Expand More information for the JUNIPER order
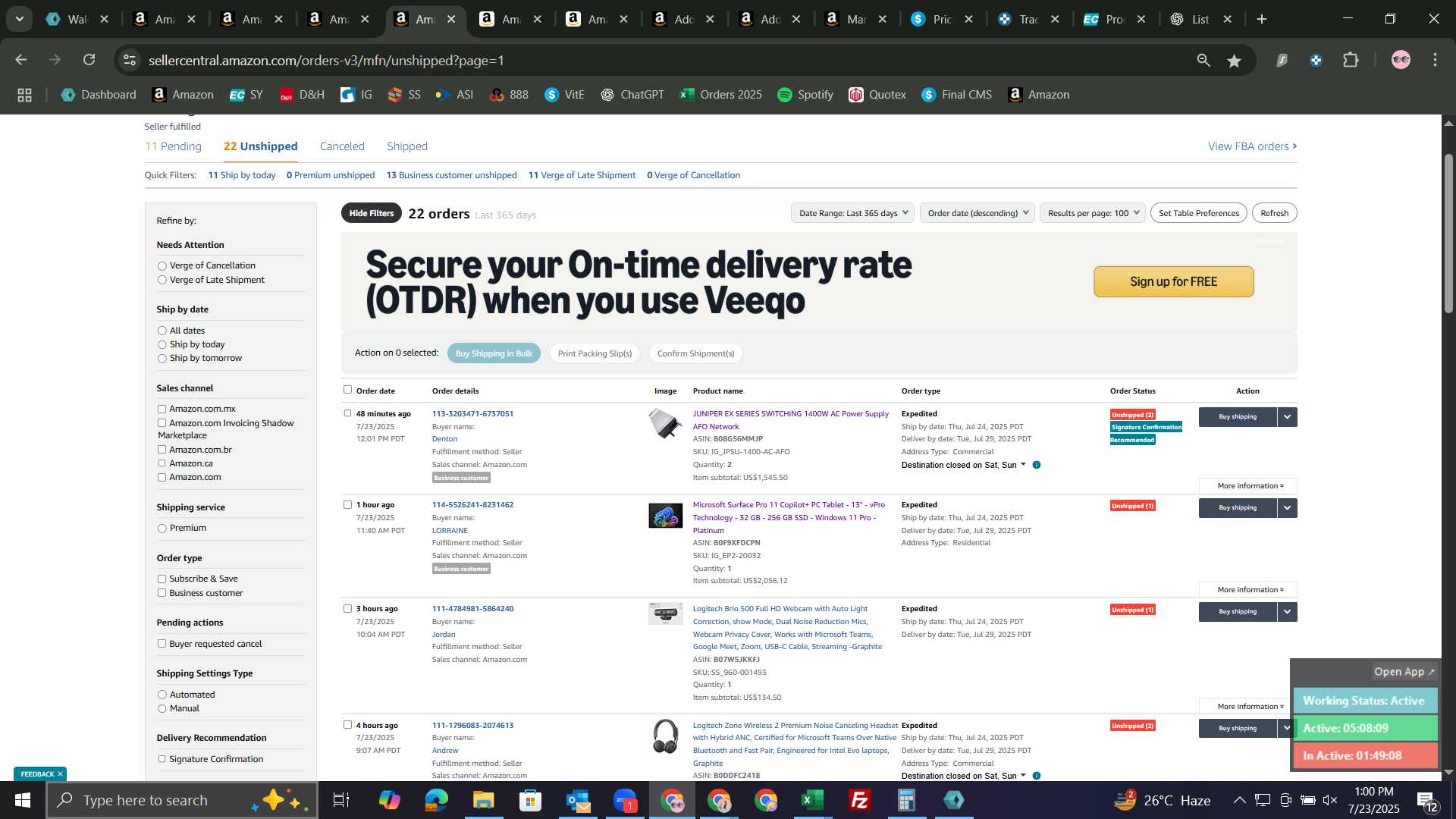The width and height of the screenshot is (1456, 819). pyautogui.click(x=1248, y=486)
